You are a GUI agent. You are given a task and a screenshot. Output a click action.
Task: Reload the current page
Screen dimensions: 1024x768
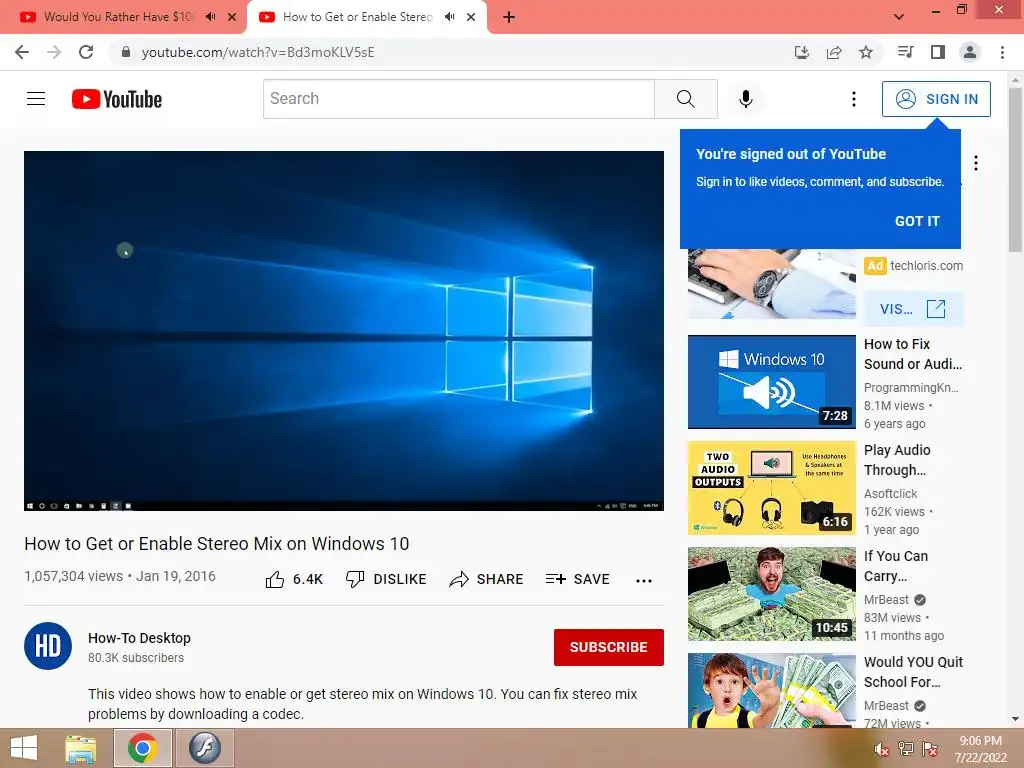[86, 52]
